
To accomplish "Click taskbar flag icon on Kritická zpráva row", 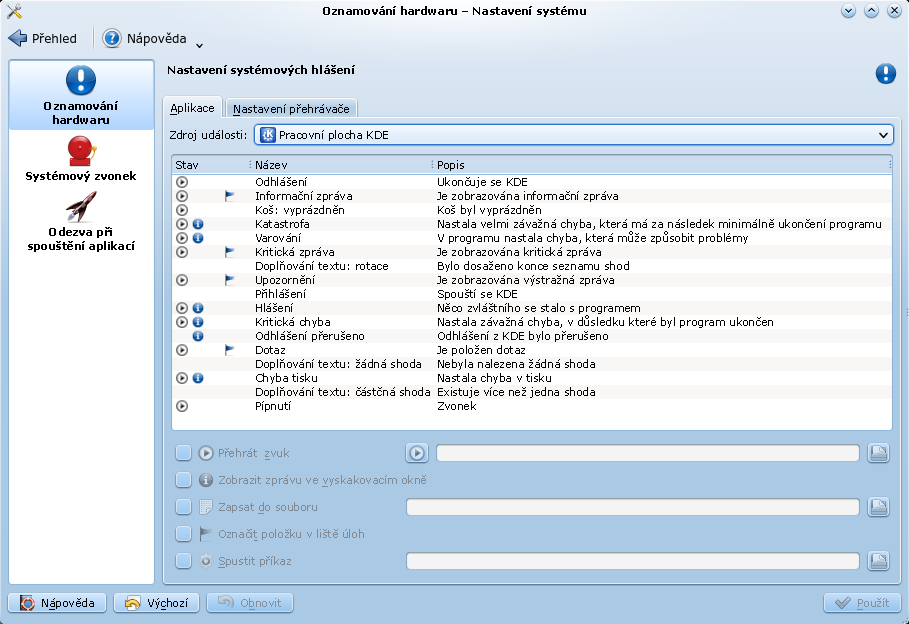I will coord(230,252).
